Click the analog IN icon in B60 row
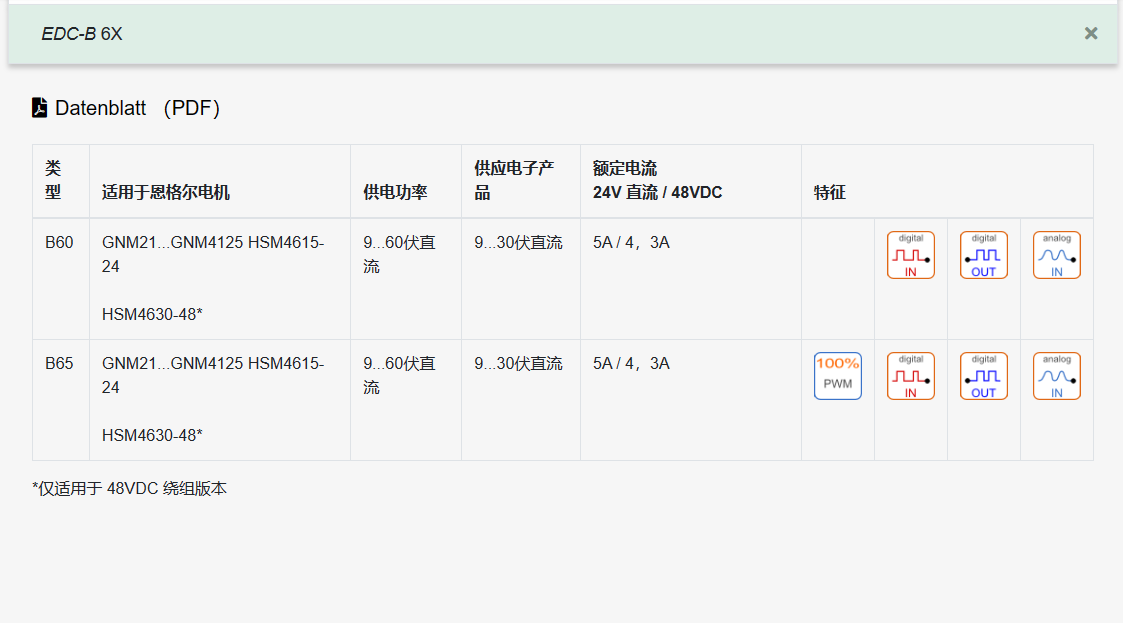The height and width of the screenshot is (623, 1123). [1056, 255]
